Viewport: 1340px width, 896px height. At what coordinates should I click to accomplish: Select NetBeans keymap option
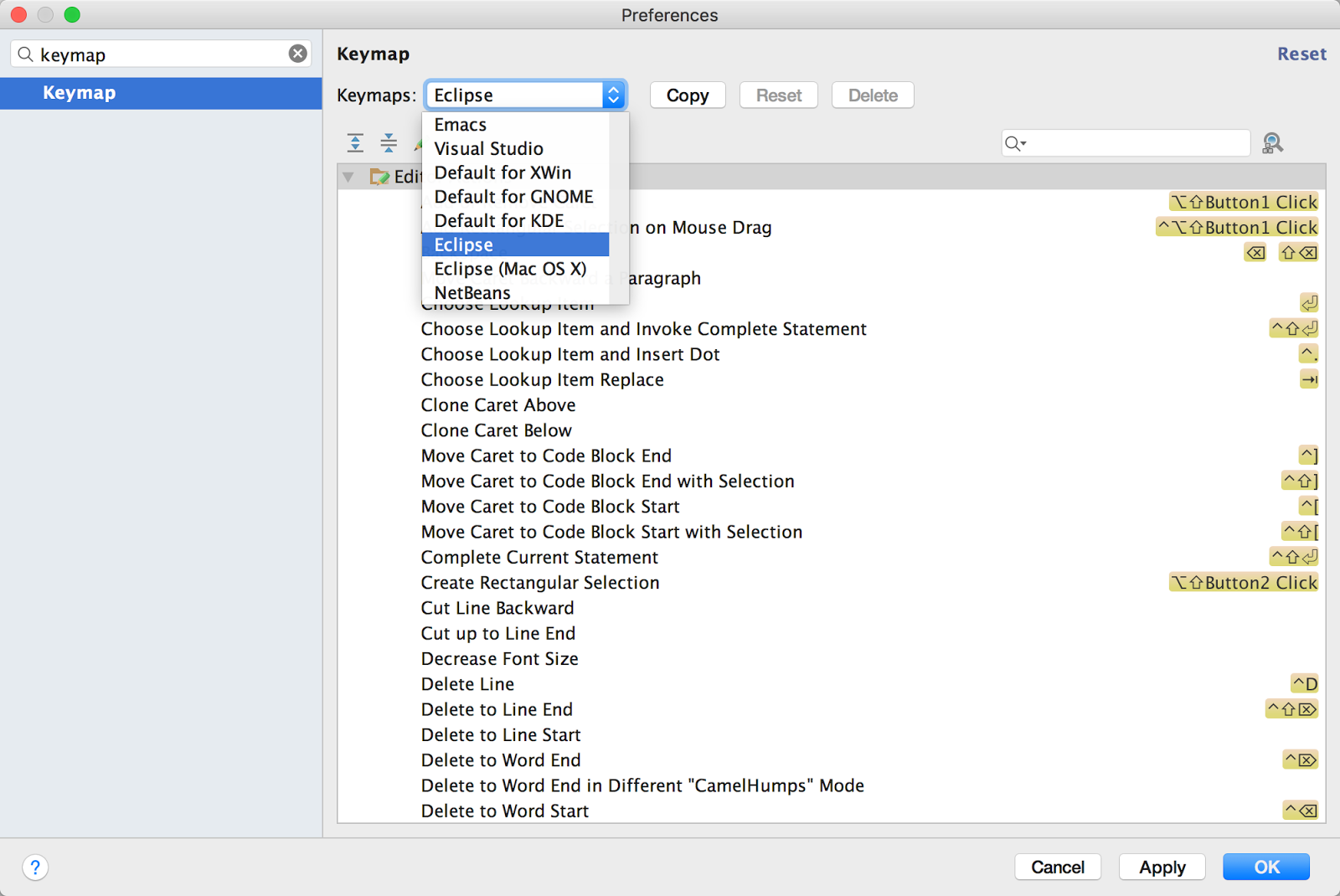pyautogui.click(x=515, y=293)
